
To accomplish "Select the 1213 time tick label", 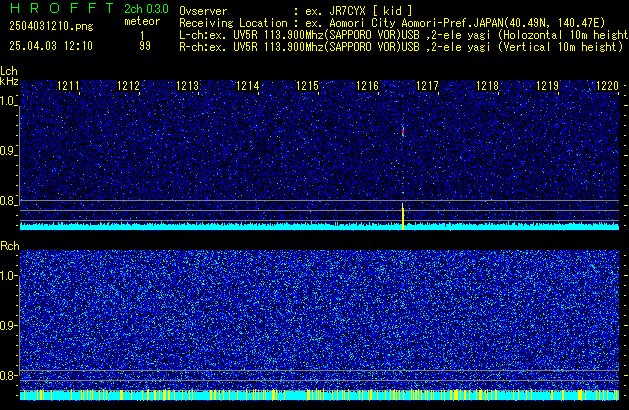I will click(x=188, y=86).
